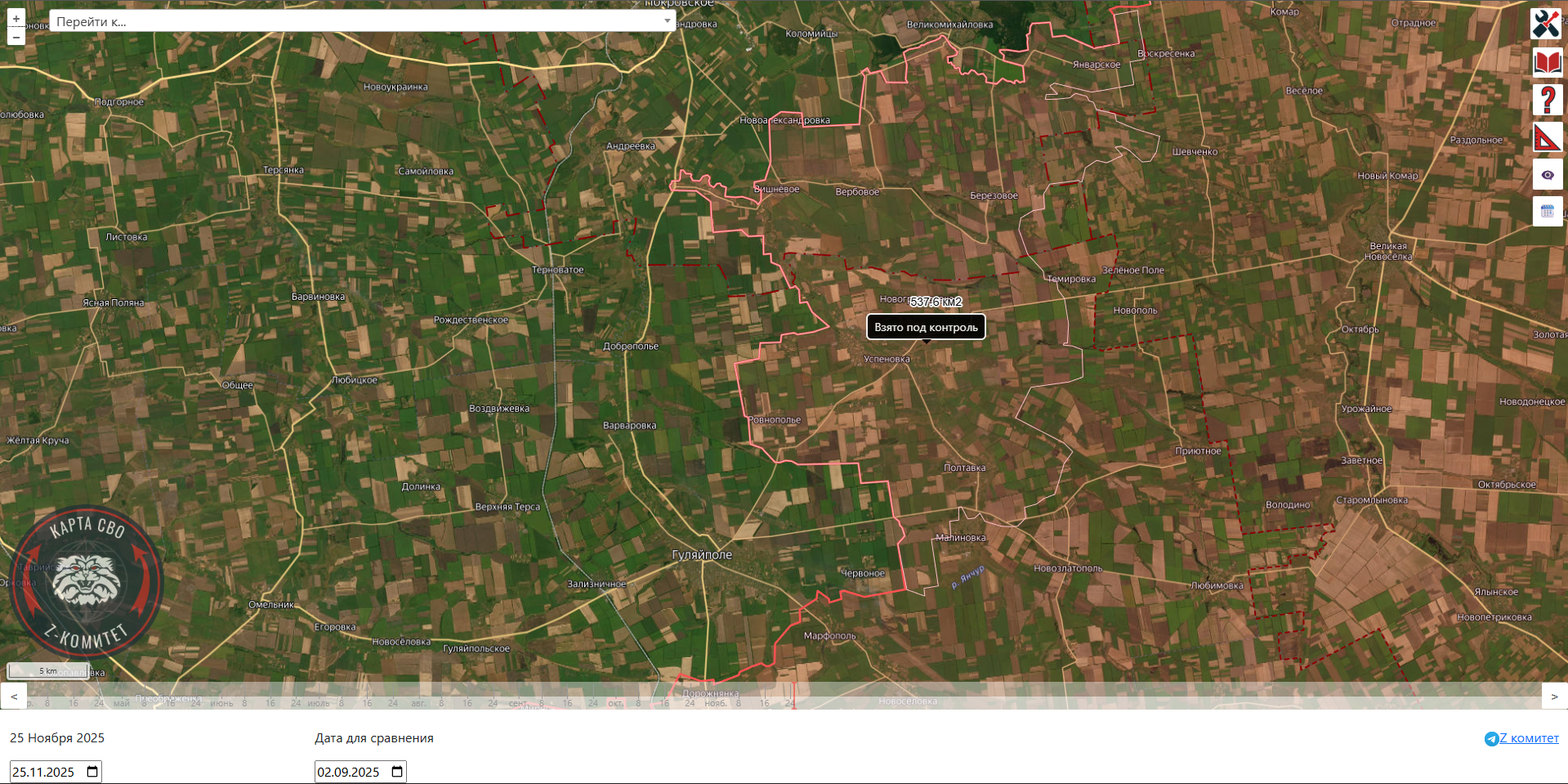The width and height of the screenshot is (1568, 784).
Task: Open the date picker icon for 02.09.2025
Action: tap(397, 772)
